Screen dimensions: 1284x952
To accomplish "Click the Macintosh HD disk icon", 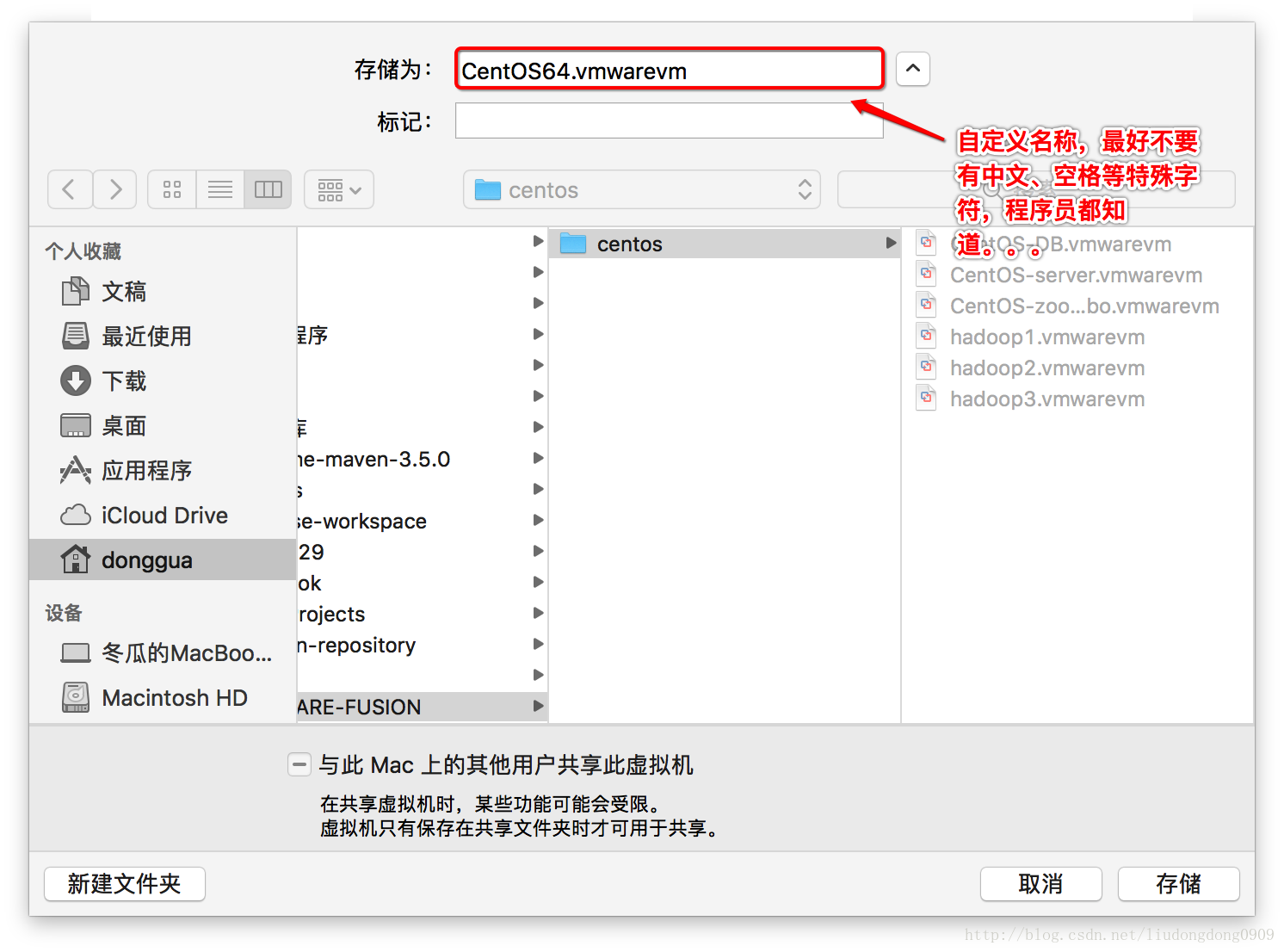I will point(76,697).
